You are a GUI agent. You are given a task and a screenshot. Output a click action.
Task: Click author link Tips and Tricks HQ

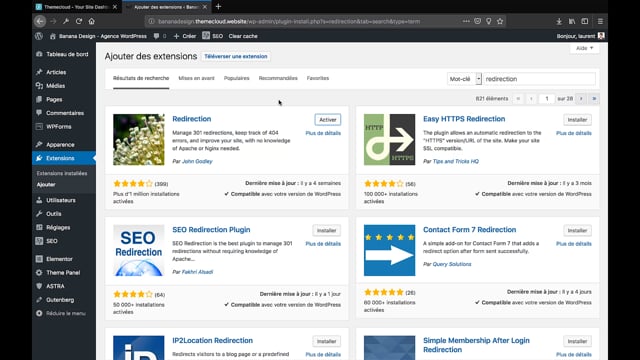click(x=456, y=161)
